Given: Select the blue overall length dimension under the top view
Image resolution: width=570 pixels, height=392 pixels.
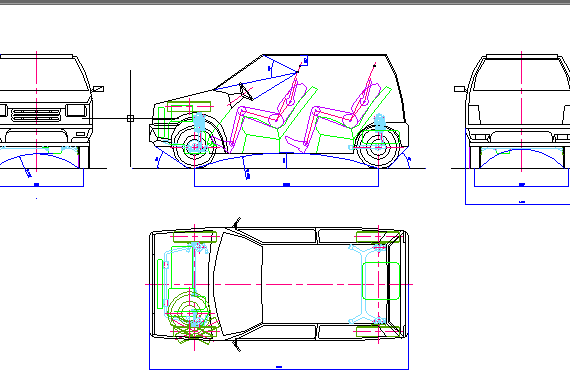Looking at the screenshot, I should pyautogui.click(x=279, y=369).
